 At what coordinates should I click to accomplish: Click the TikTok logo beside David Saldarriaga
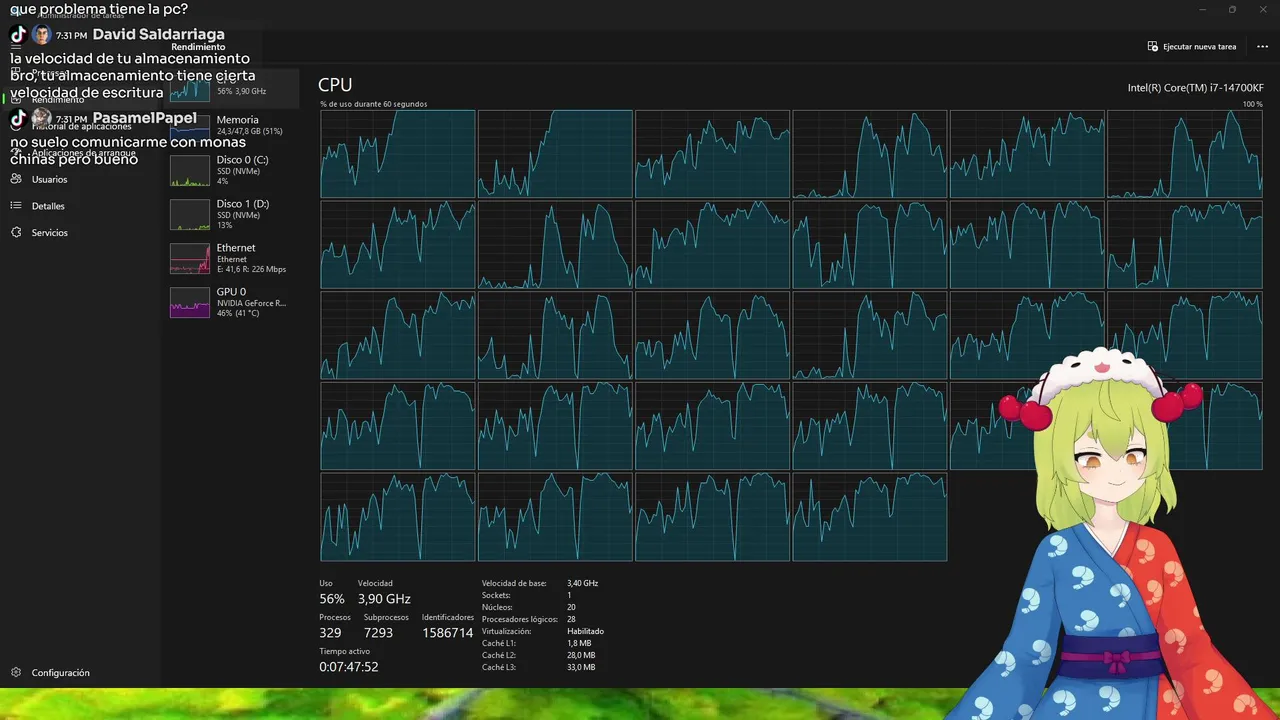tap(18, 35)
